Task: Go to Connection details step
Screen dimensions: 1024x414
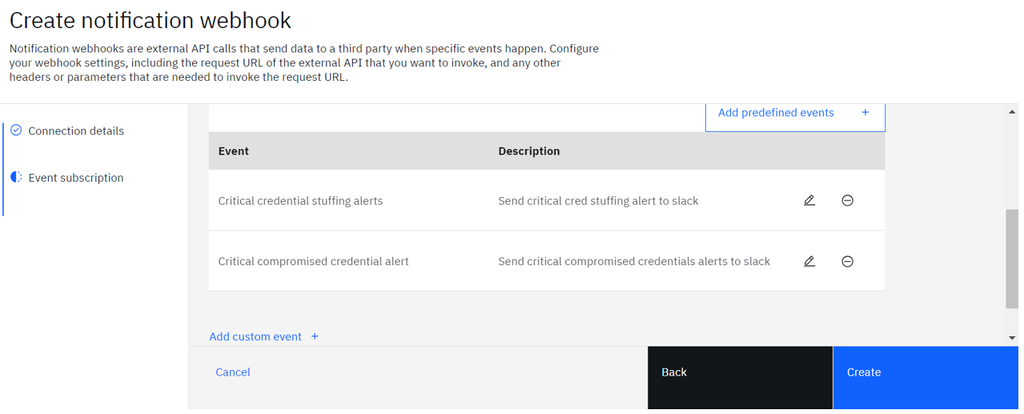Action: pyautogui.click(x=76, y=131)
